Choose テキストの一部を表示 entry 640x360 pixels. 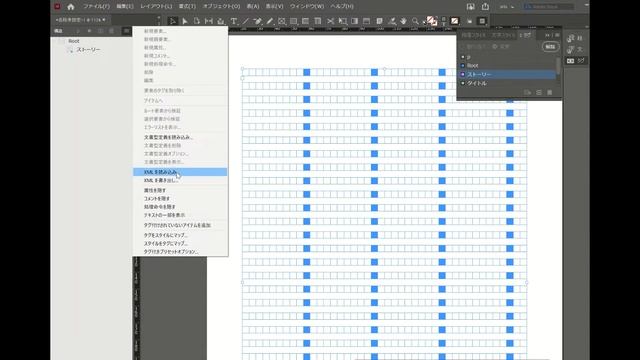coord(180,215)
